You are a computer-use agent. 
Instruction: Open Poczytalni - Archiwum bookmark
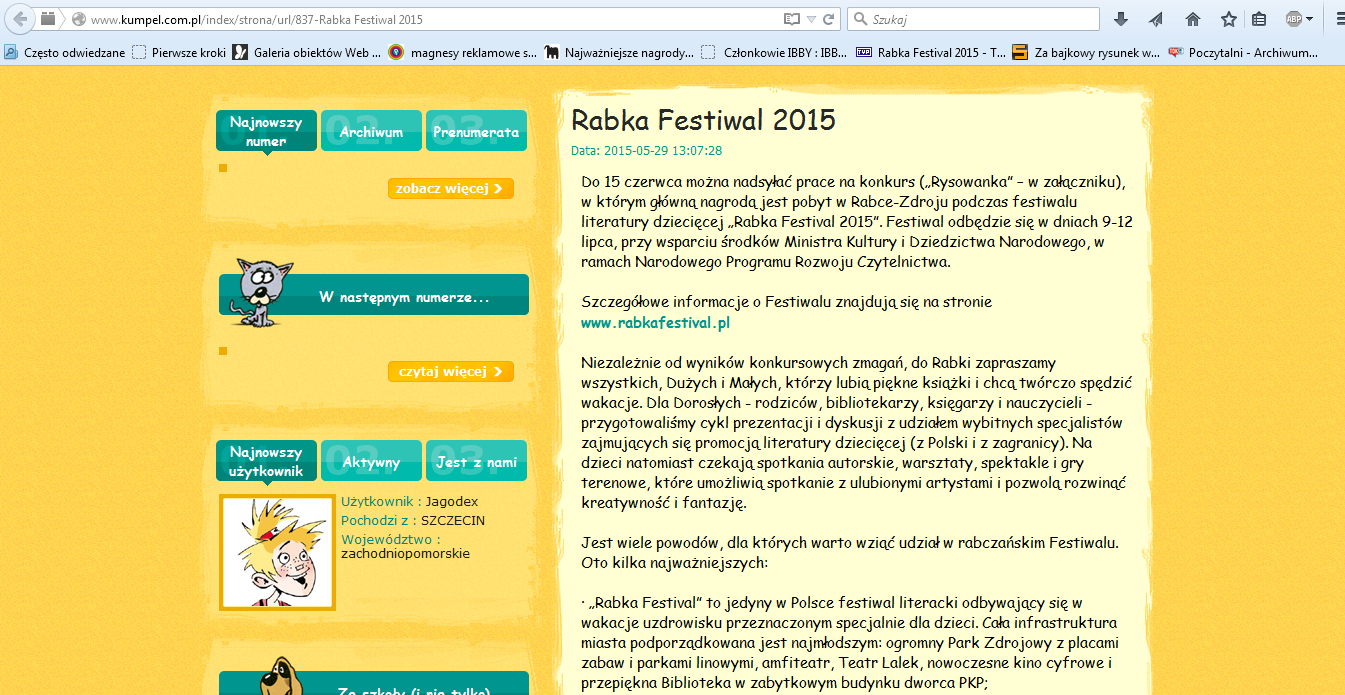tap(1243, 53)
